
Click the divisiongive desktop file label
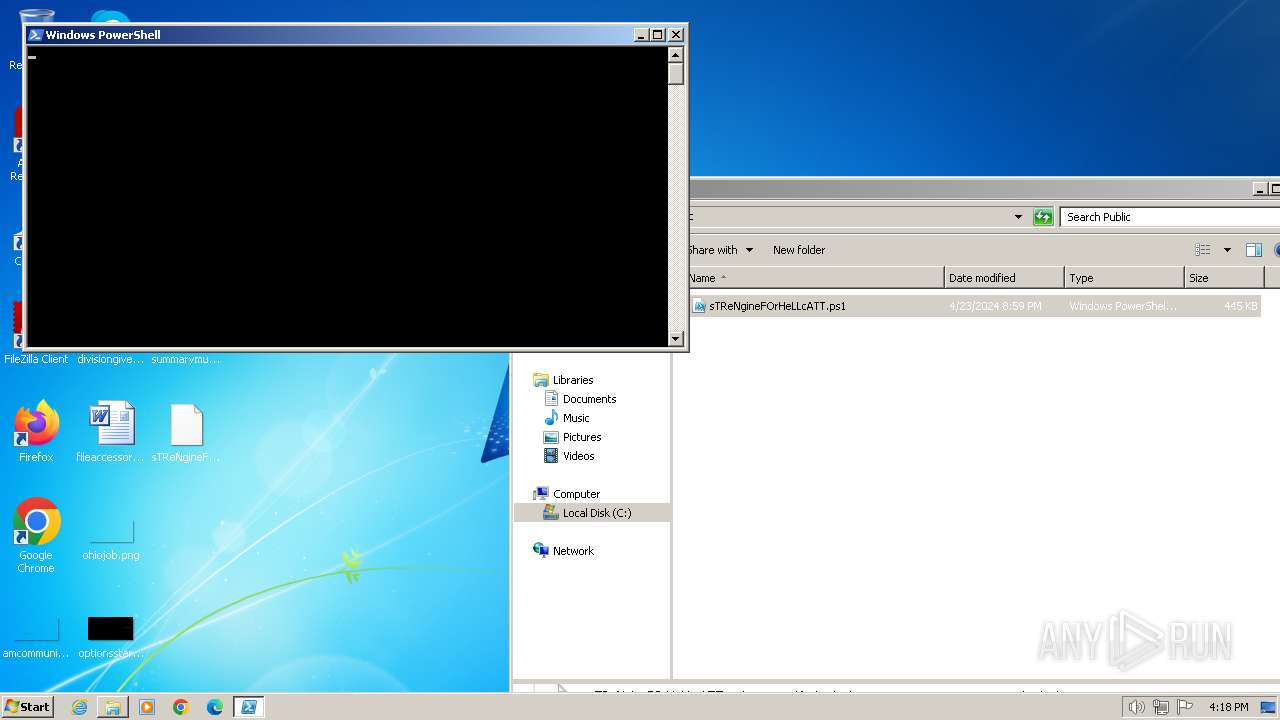pos(110,359)
